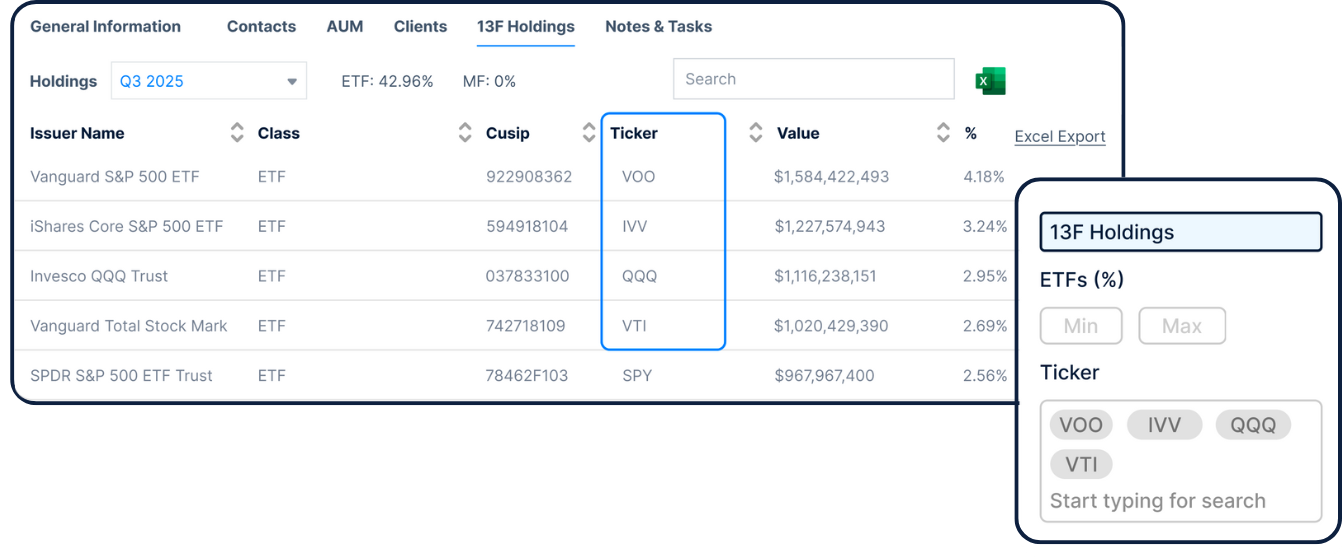Viewport: 1342px width, 557px height.
Task: Click the ETFs Max input box
Action: click(1182, 326)
